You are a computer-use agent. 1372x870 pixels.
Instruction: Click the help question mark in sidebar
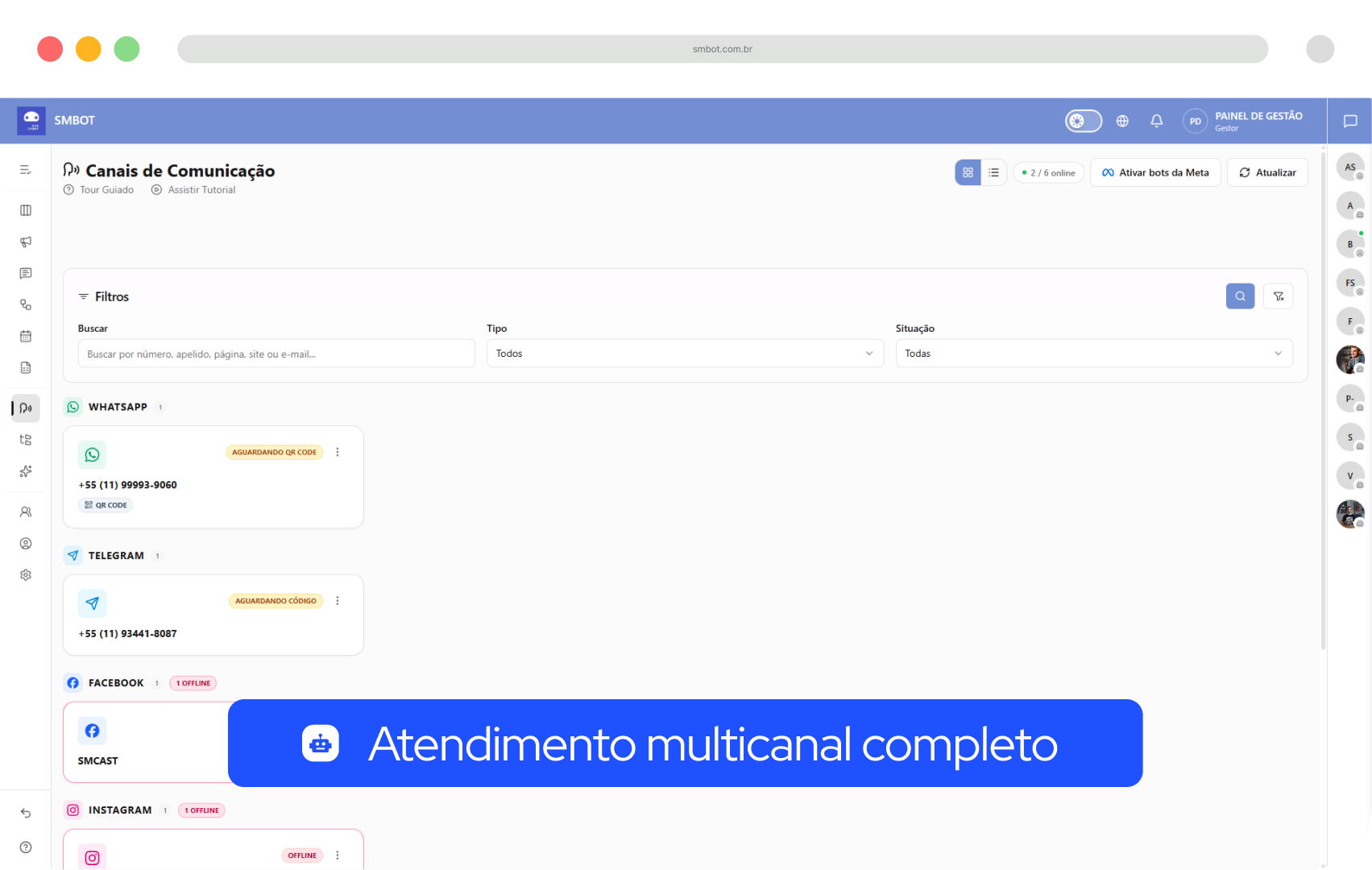[x=26, y=847]
